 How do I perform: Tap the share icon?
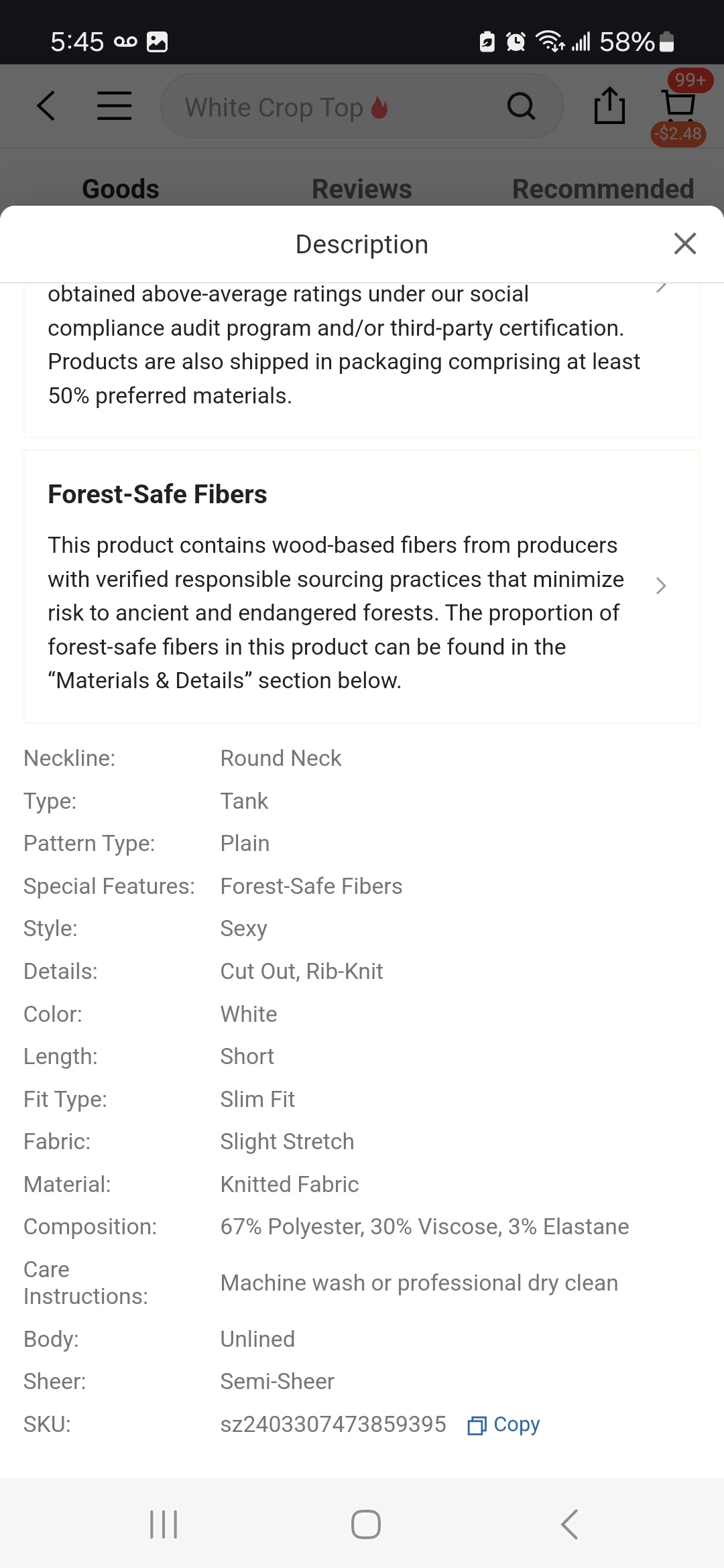[x=609, y=106]
